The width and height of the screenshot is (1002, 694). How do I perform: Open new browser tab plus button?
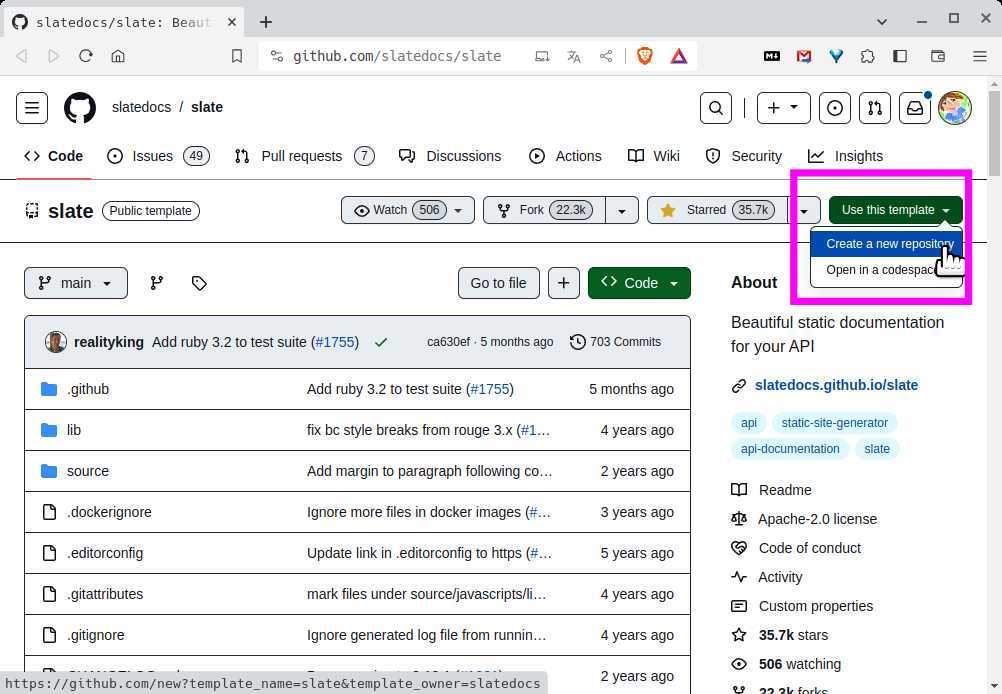[266, 22]
